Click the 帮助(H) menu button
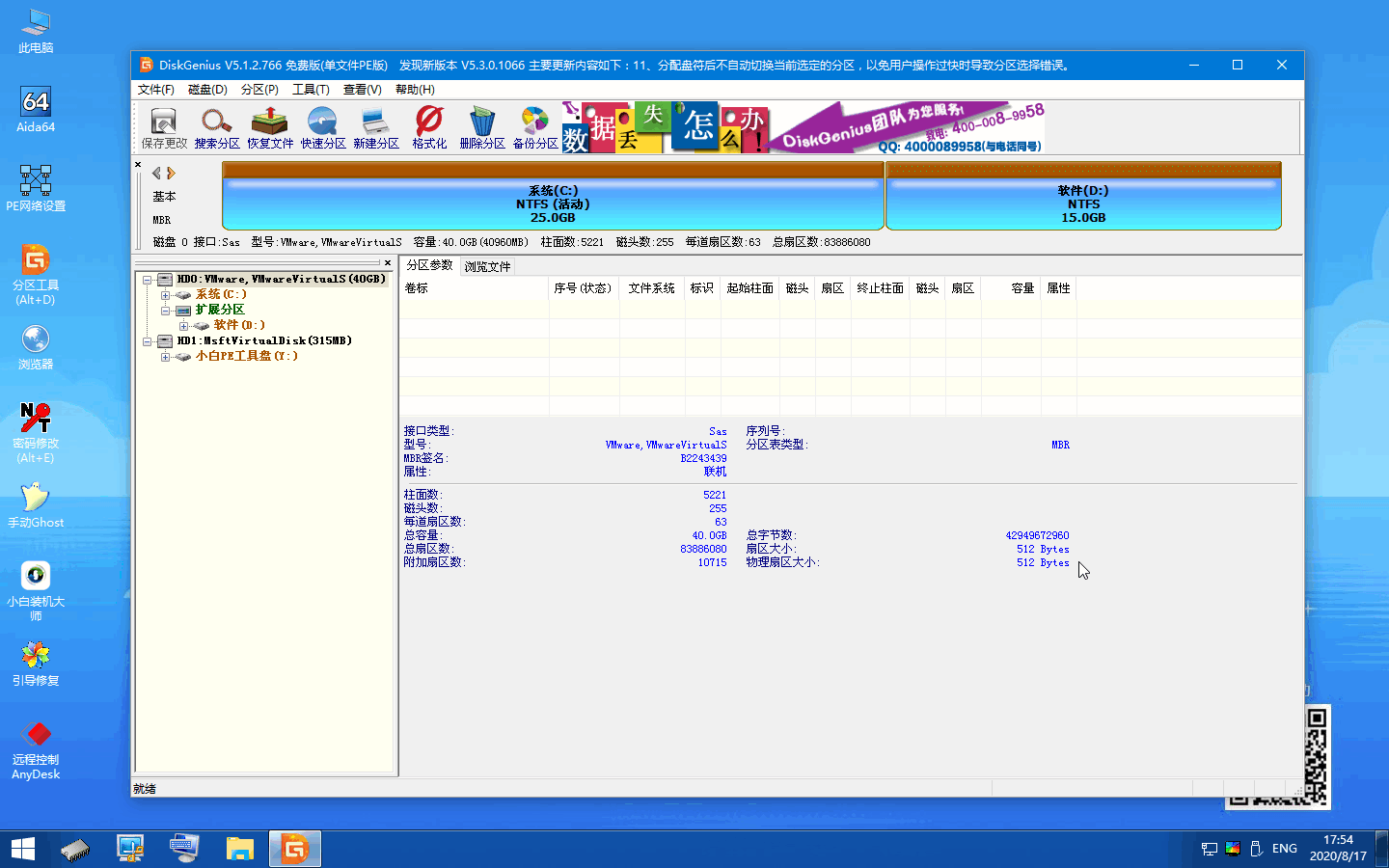The height and width of the screenshot is (868, 1389). point(416,89)
